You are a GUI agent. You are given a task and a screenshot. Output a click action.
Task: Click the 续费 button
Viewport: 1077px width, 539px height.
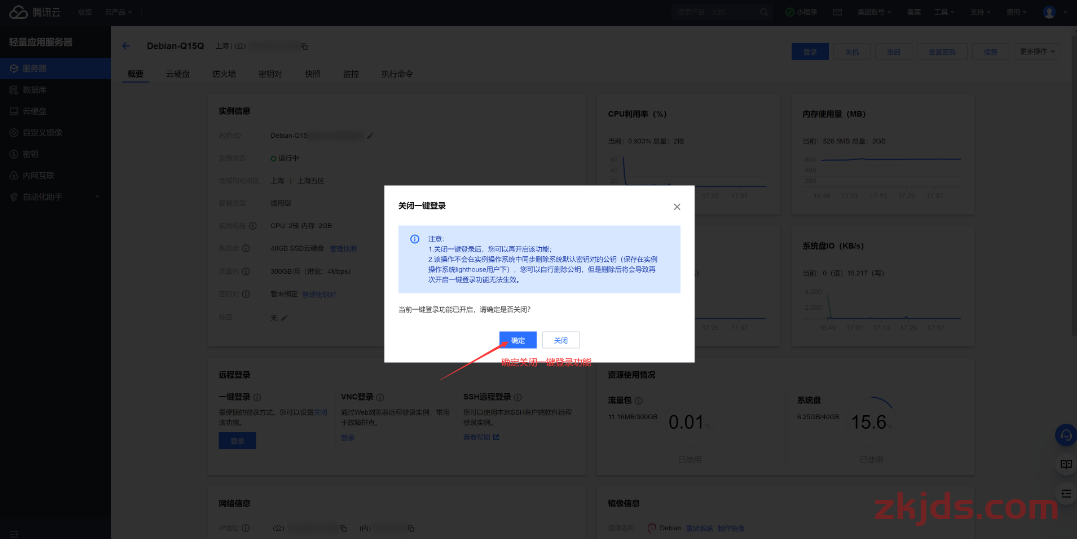990,51
